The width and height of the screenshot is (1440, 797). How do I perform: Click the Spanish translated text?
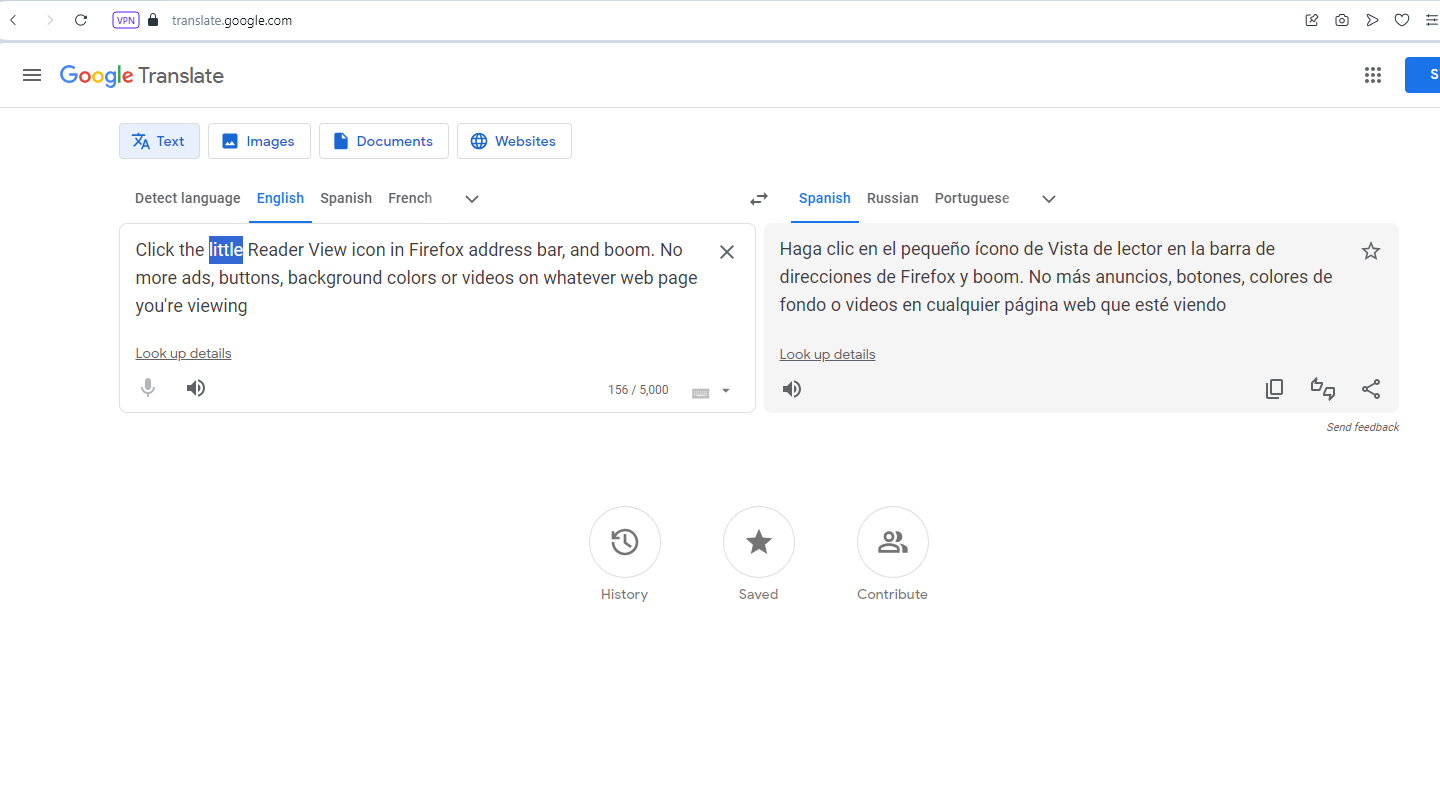coord(1056,277)
